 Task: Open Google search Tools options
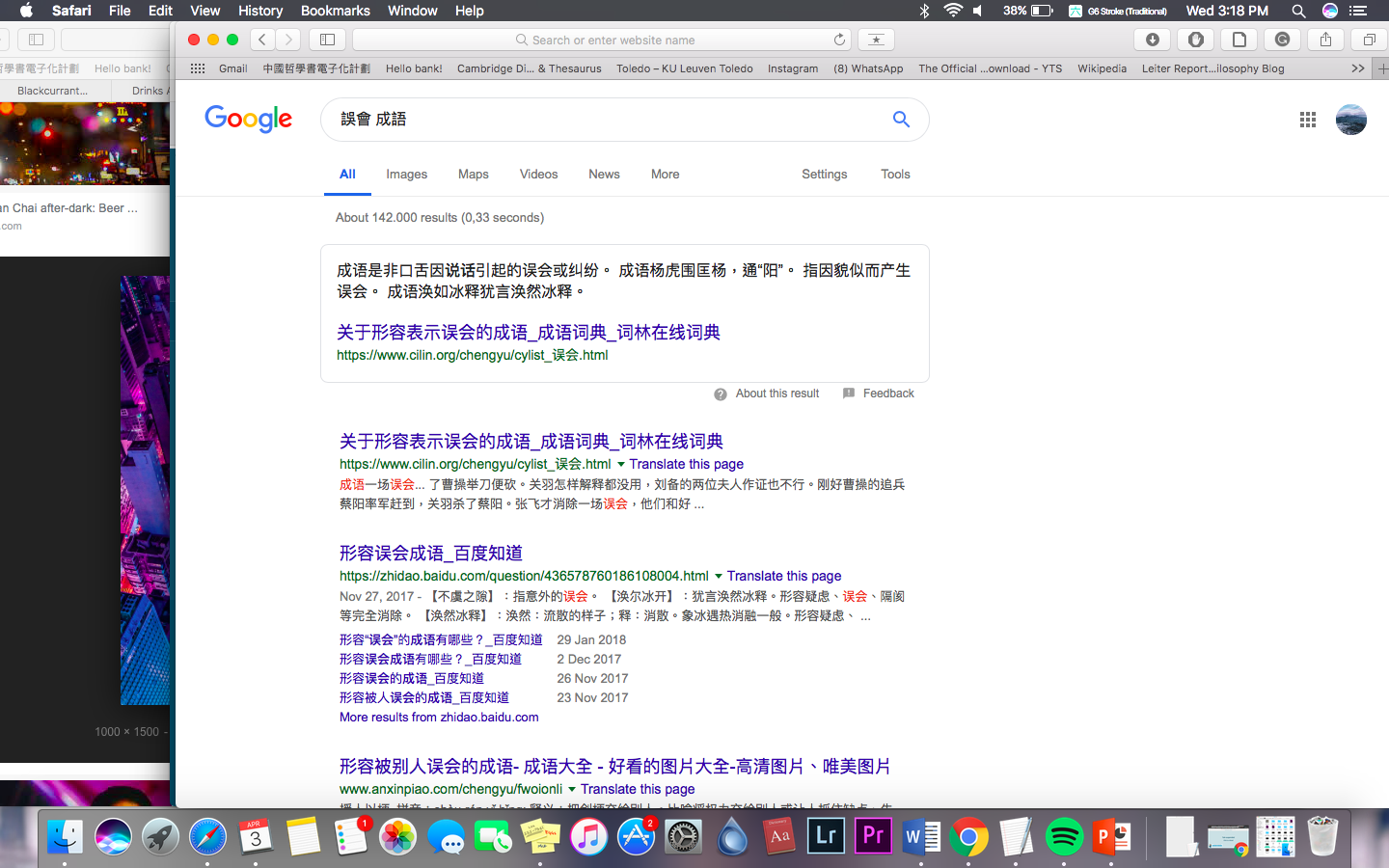tap(895, 175)
